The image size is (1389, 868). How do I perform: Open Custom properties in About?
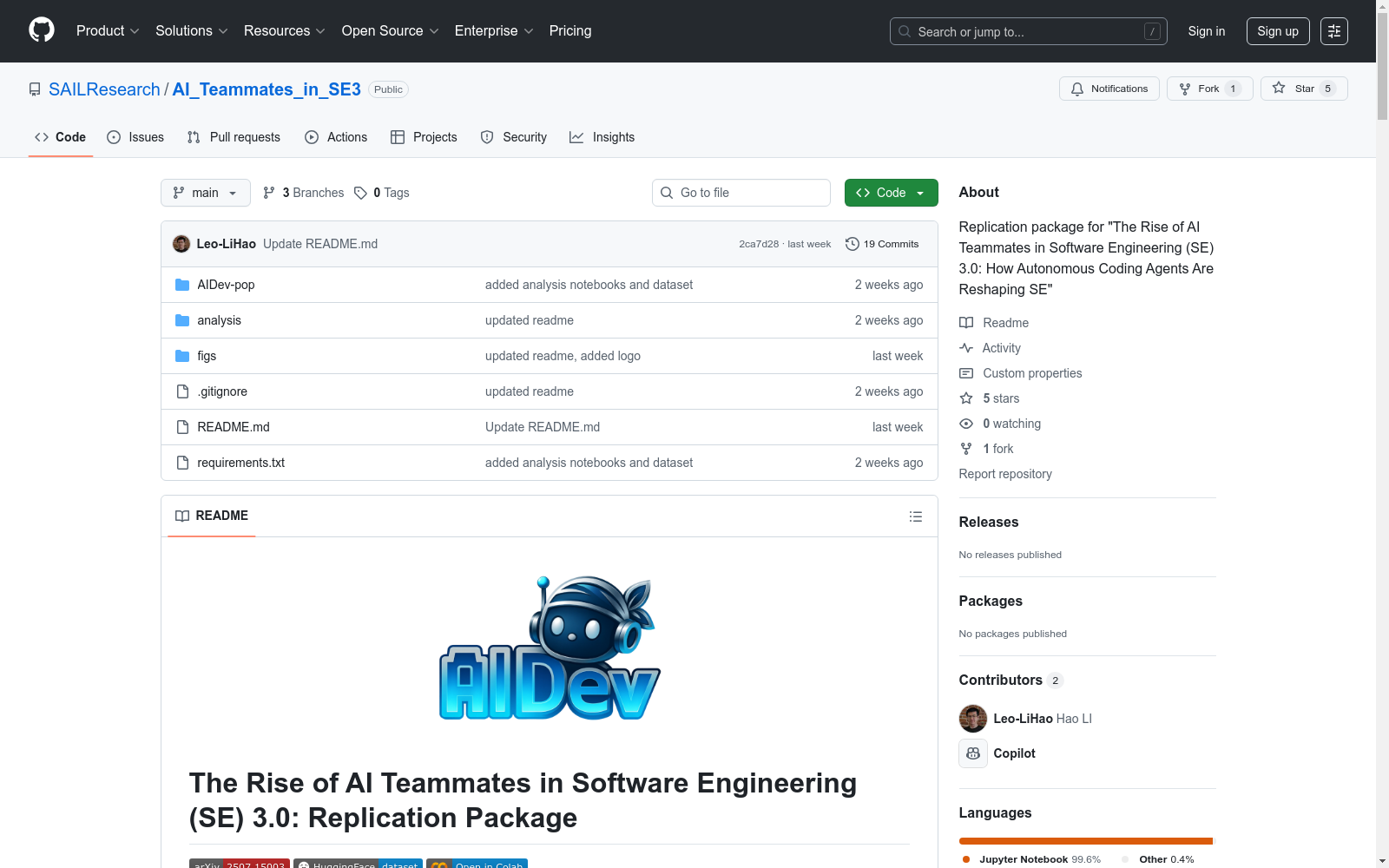click(1021, 373)
